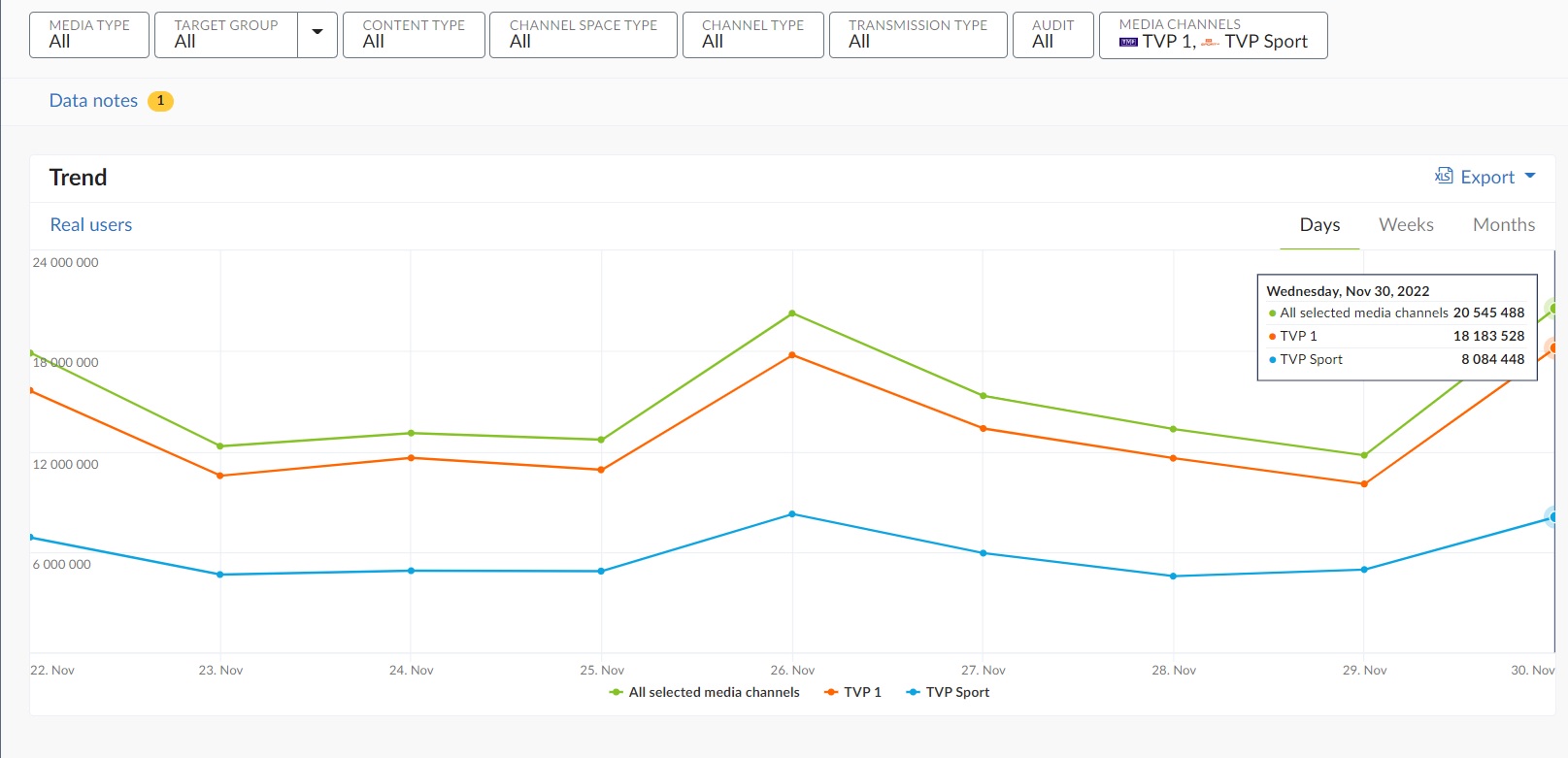The image size is (1568, 758).
Task: Click the Real users metric link
Action: pyautogui.click(x=91, y=225)
